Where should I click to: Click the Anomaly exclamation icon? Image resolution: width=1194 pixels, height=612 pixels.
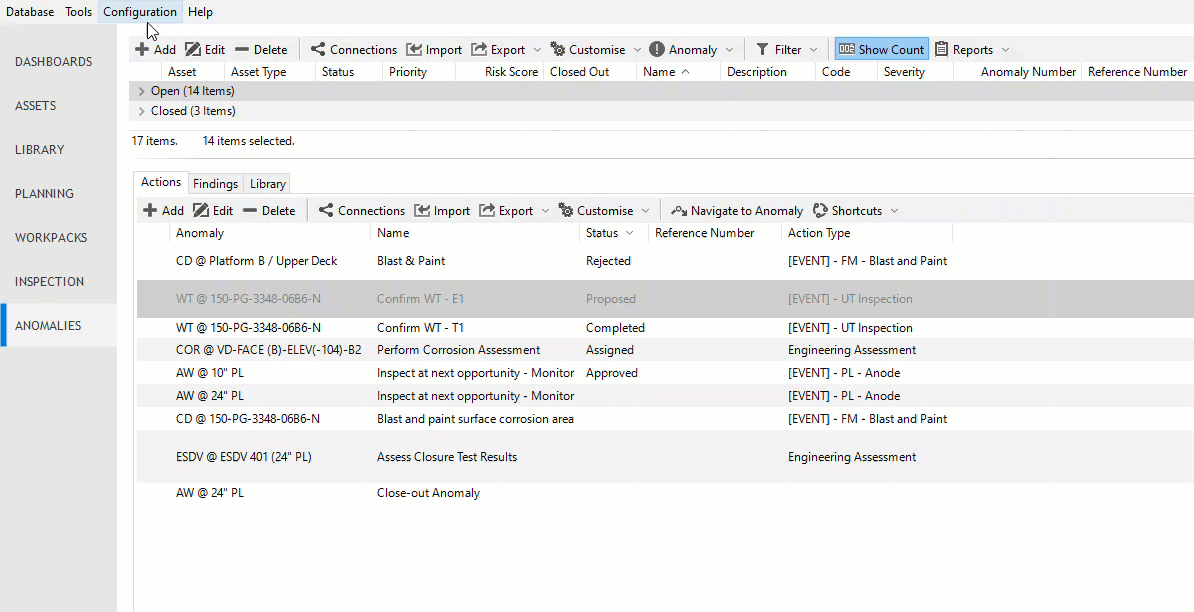[656, 49]
